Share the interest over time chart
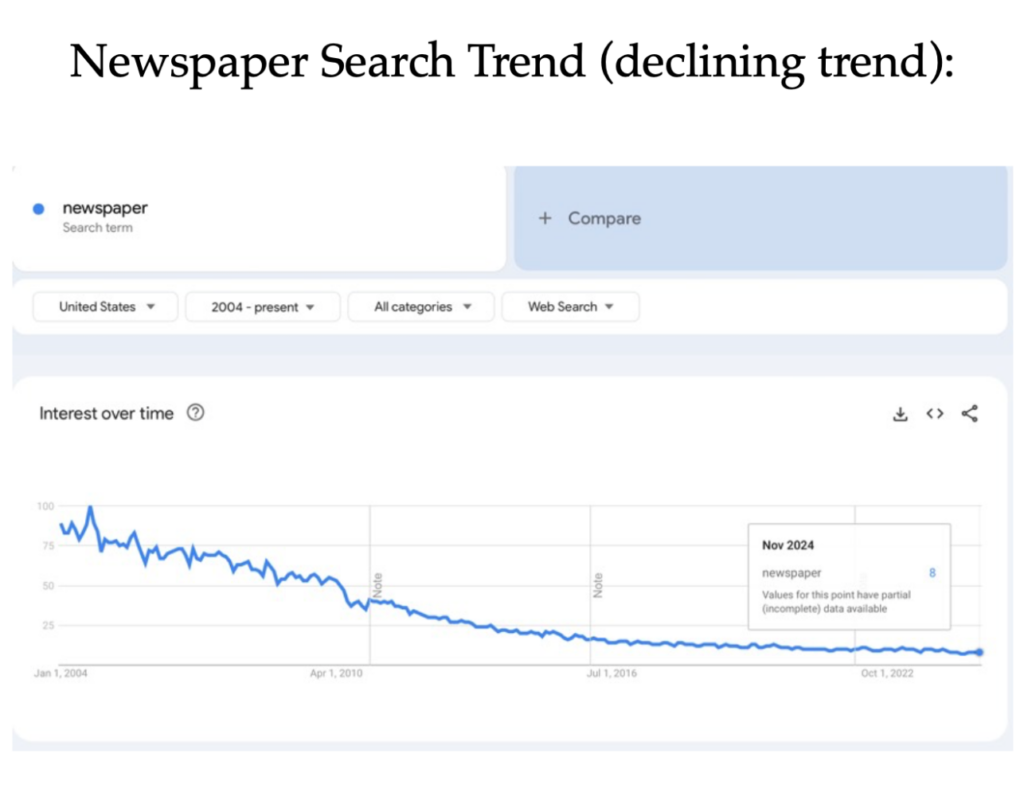 [970, 413]
